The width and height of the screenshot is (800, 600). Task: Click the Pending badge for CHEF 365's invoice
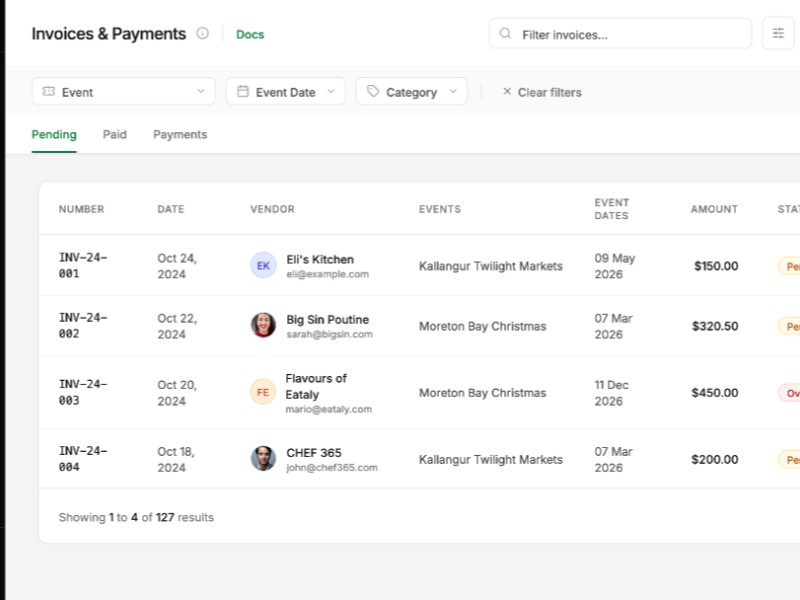pyautogui.click(x=790, y=459)
